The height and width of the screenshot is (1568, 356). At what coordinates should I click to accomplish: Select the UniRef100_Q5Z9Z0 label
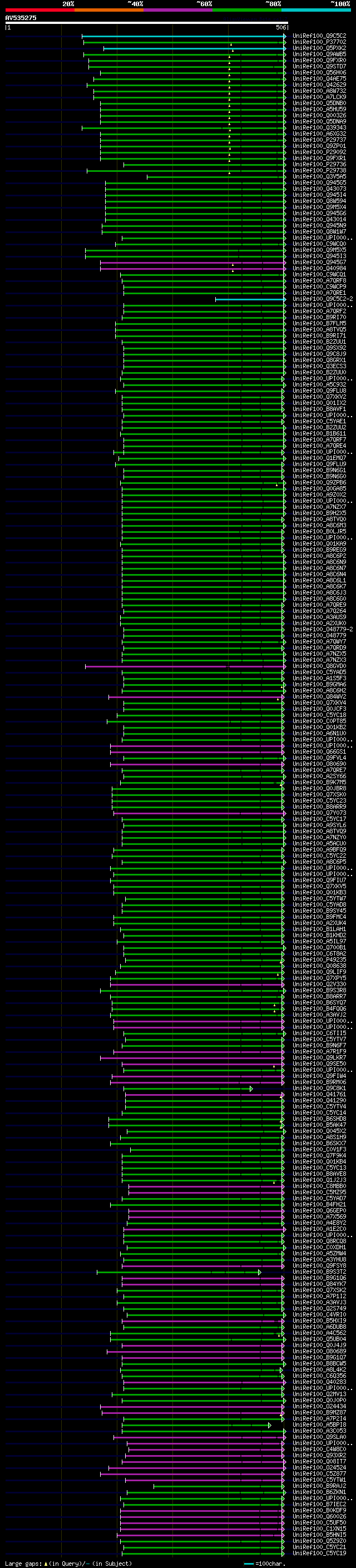coord(319,1541)
